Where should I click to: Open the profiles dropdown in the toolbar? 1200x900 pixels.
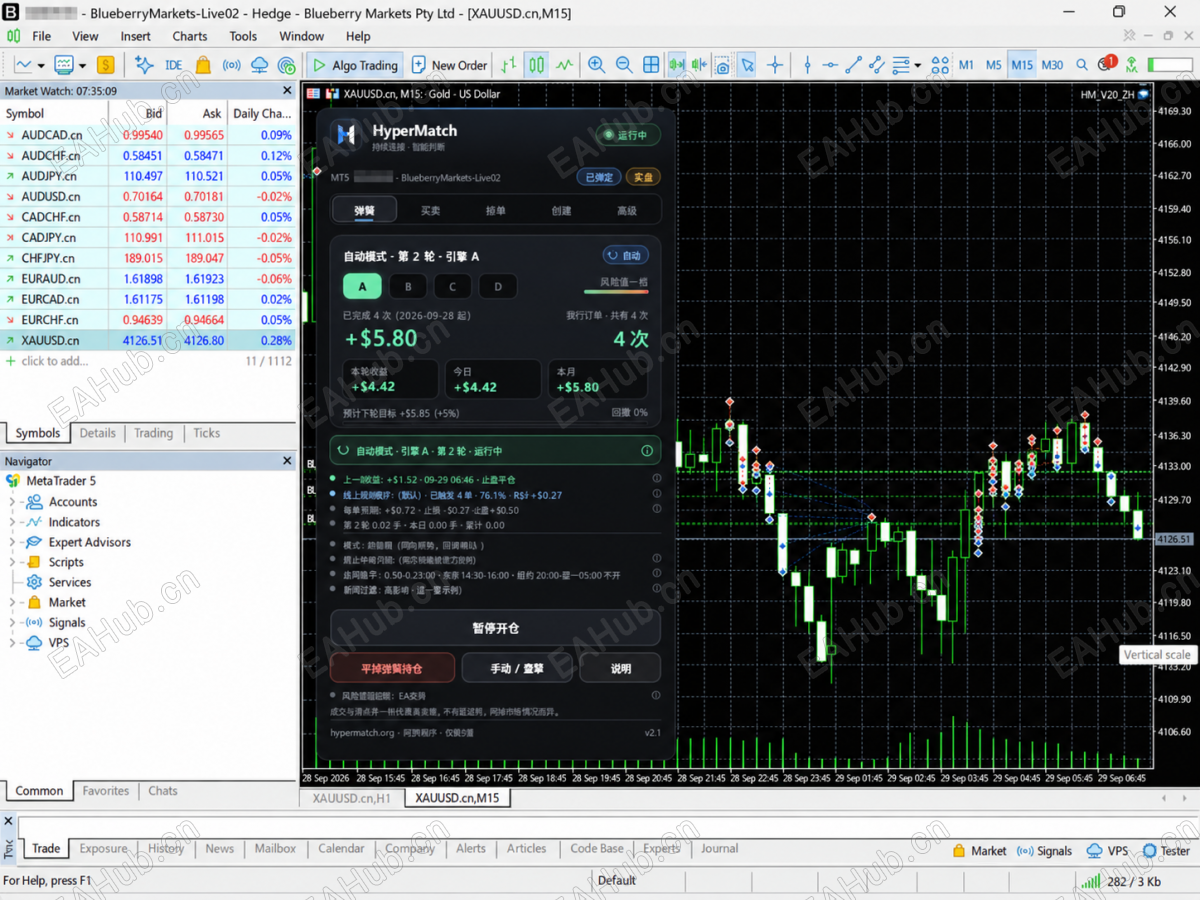pos(82,66)
